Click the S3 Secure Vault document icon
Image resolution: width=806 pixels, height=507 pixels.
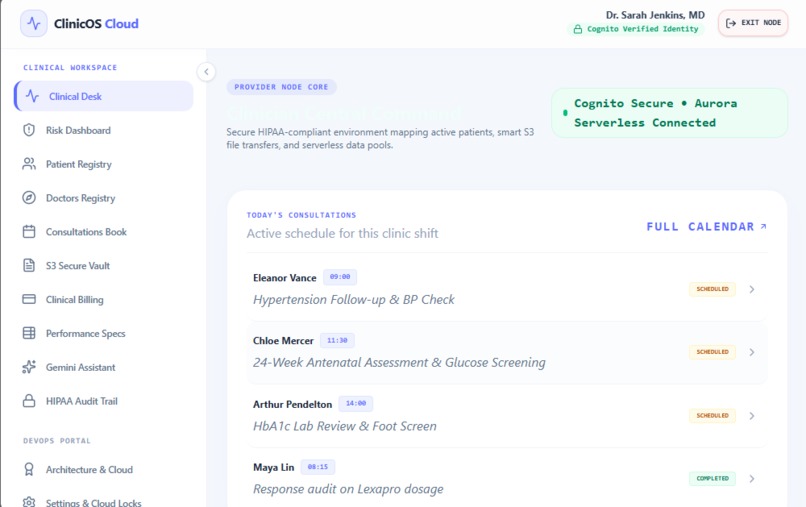coord(29,266)
